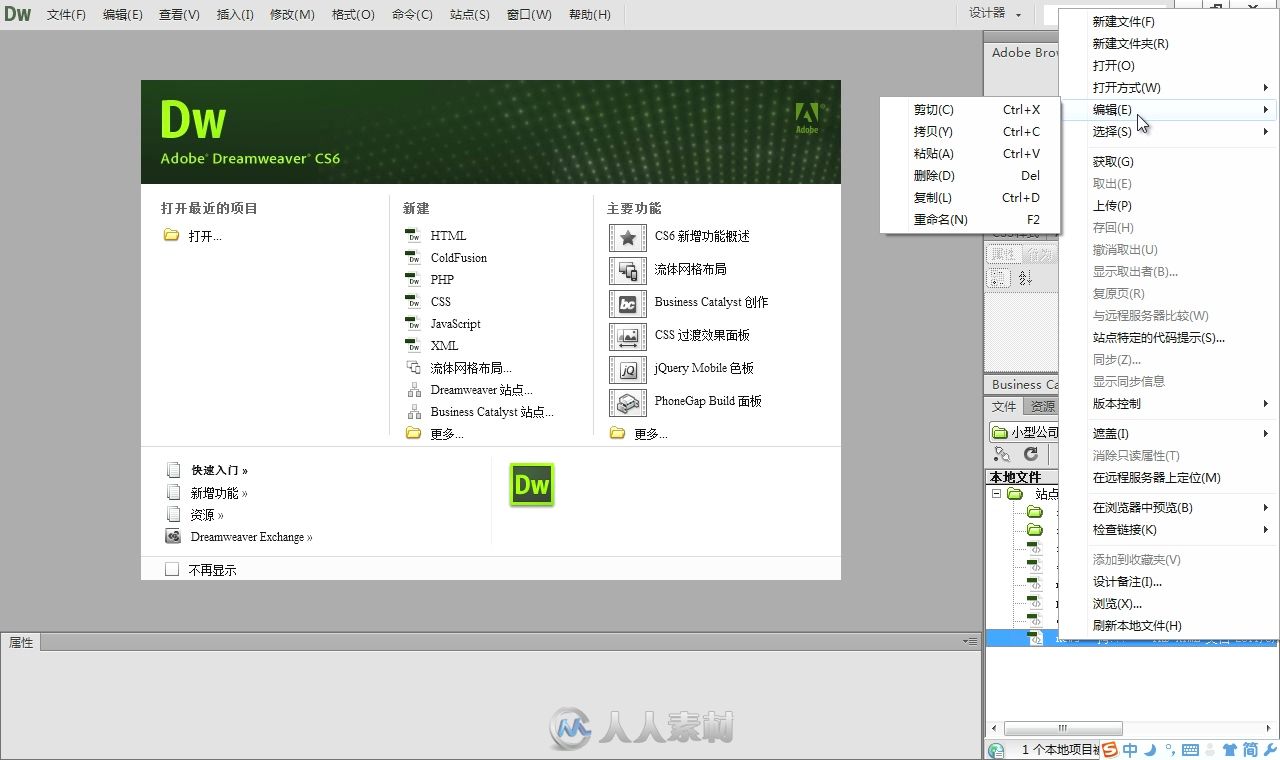Viewport: 1280px width, 760px height.
Task: Click the Sogou 中 Chinese mode indicator
Action: [1130, 750]
